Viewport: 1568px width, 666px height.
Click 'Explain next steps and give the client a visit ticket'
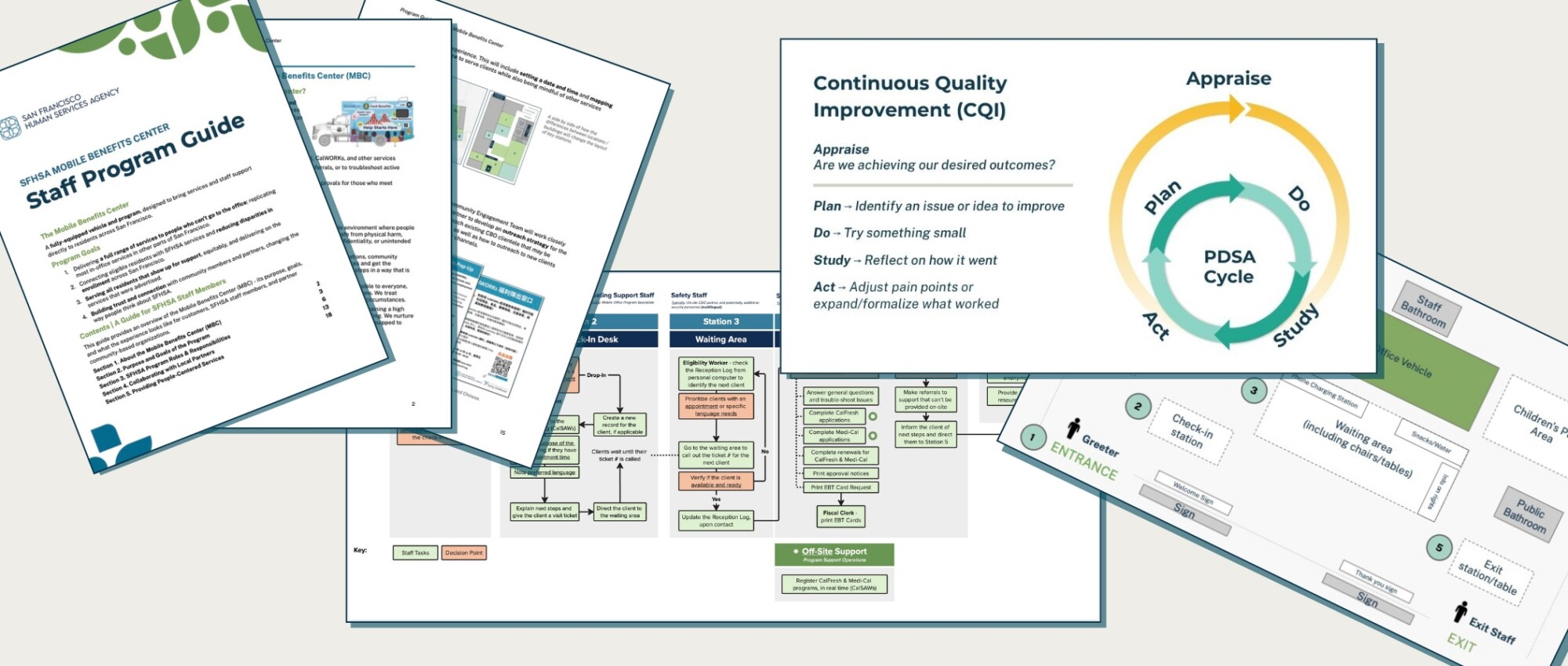pyautogui.click(x=546, y=512)
